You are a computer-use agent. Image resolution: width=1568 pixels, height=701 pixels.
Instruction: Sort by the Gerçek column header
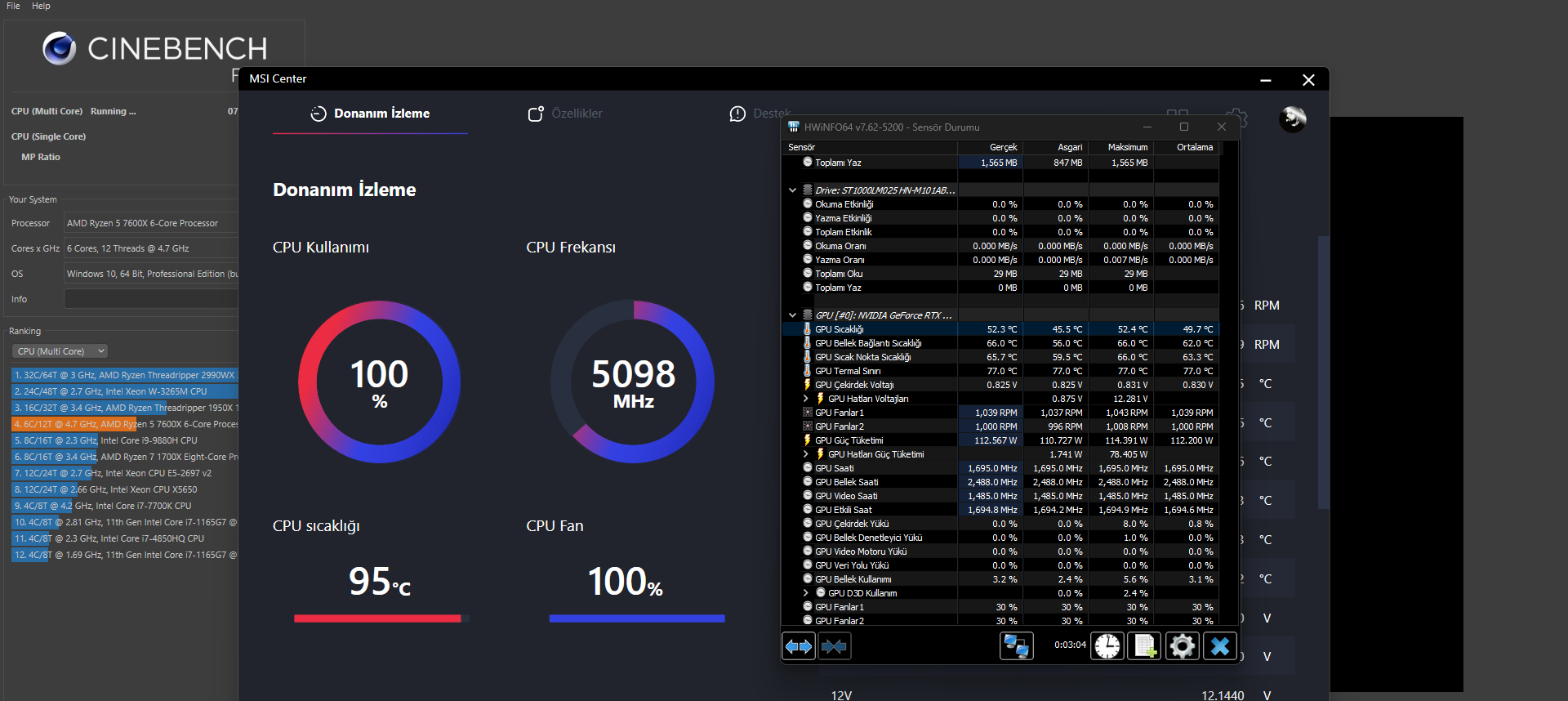990,147
